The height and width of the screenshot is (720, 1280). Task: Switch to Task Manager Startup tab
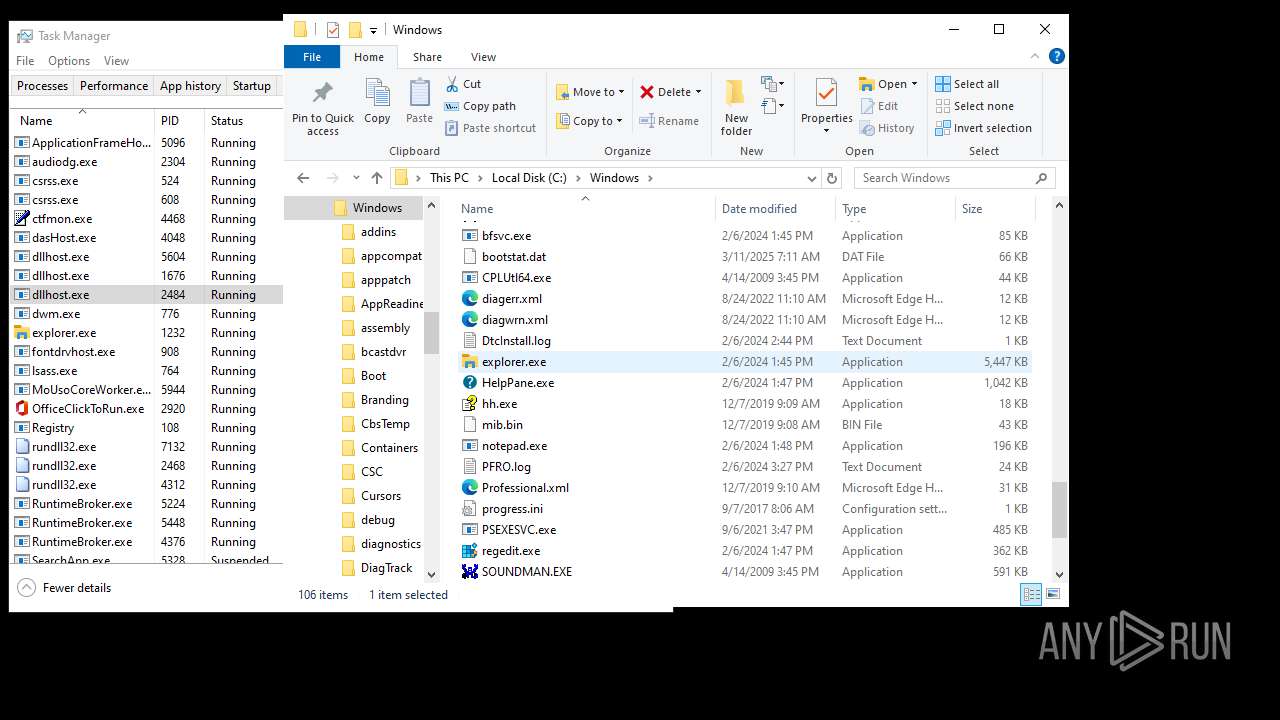pos(252,86)
